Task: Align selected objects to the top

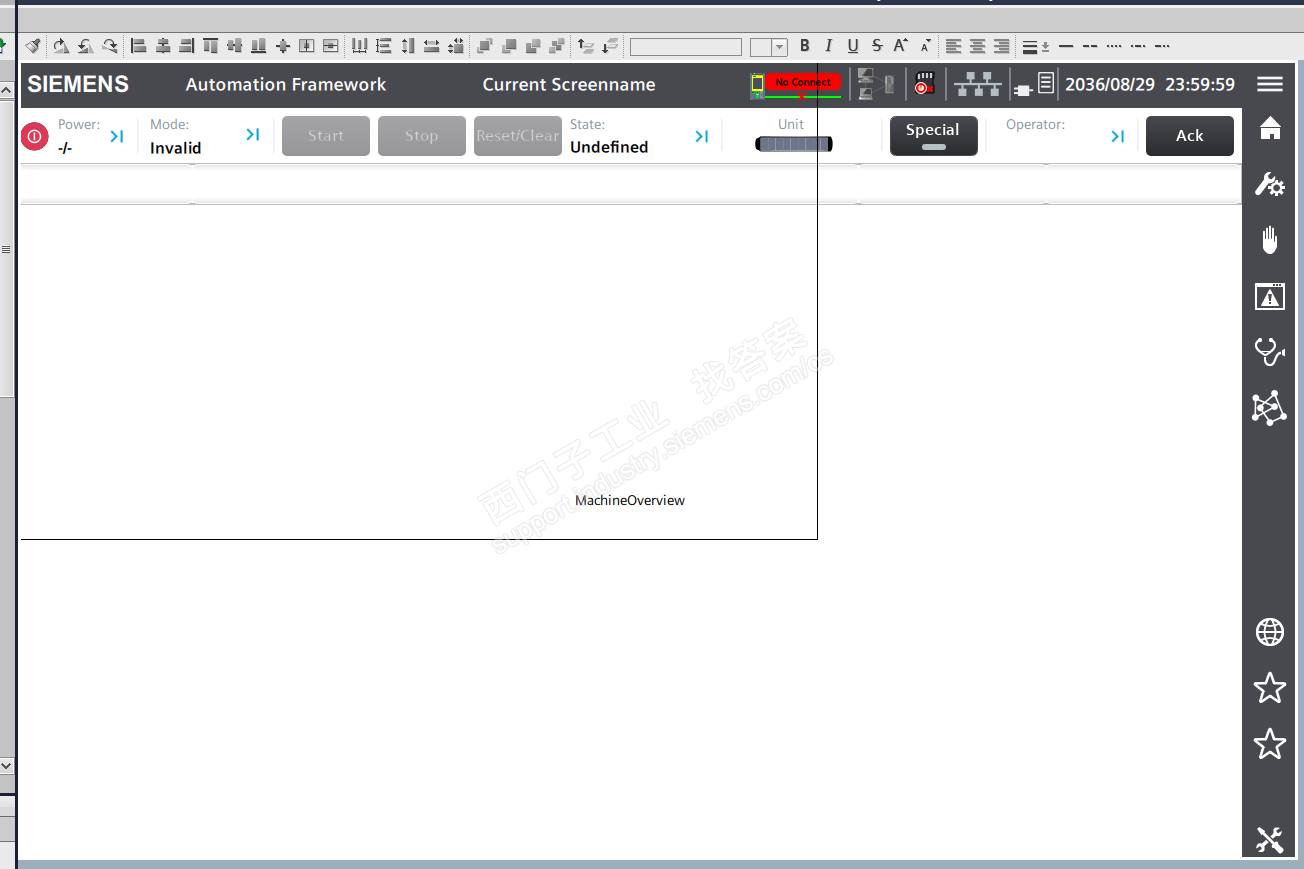Action: 210,46
